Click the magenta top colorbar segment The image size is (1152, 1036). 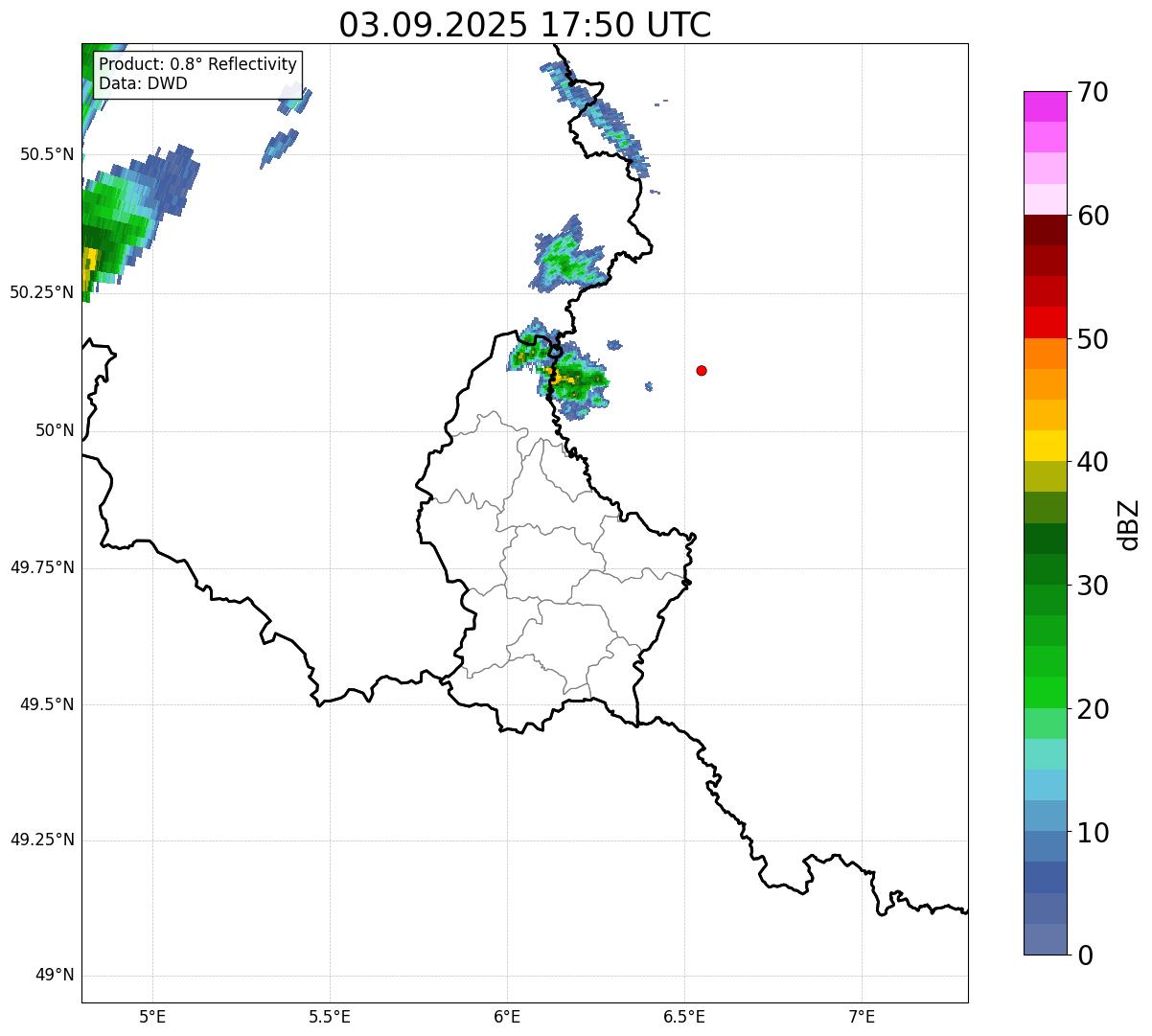1045,106
